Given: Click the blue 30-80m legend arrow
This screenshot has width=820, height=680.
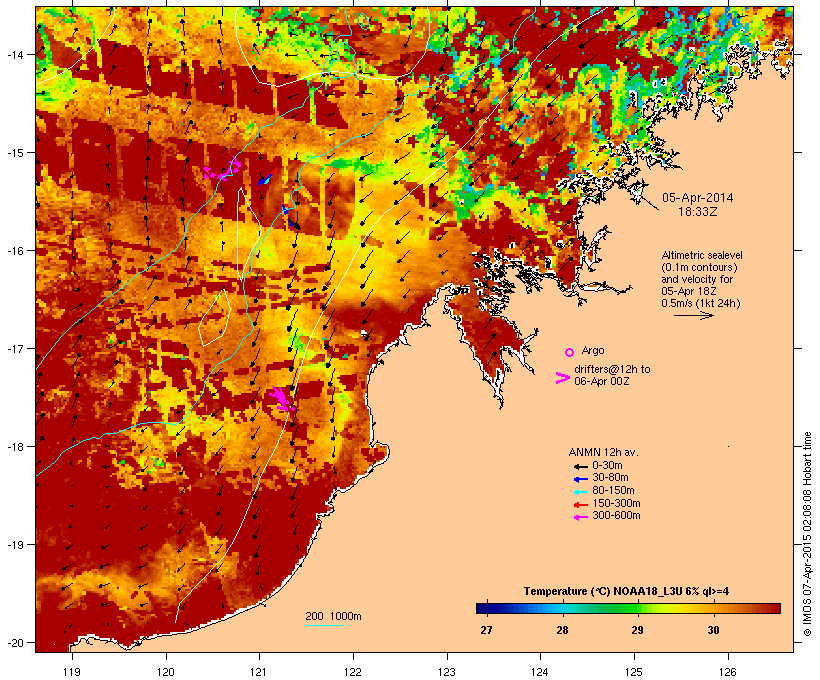Looking at the screenshot, I should pos(580,479).
